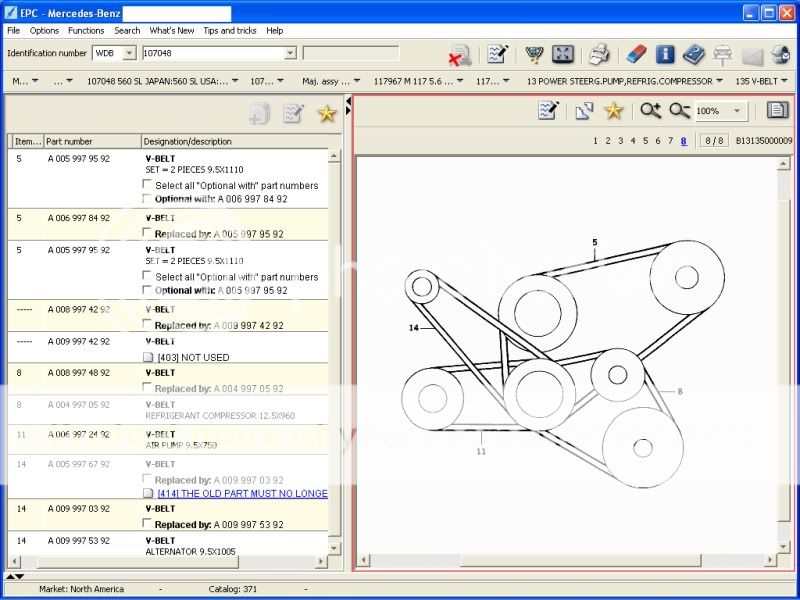Image resolution: width=800 pixels, height=600 pixels.
Task: Open the blue information icon
Action: [665, 54]
